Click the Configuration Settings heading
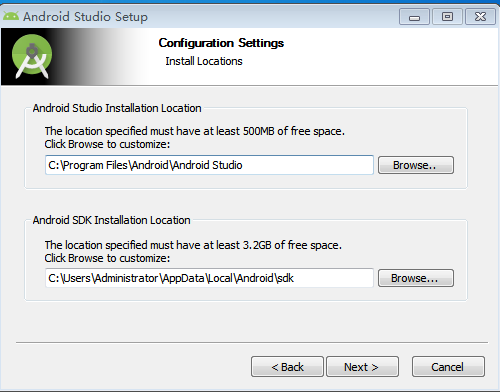500x392 pixels. pos(221,43)
